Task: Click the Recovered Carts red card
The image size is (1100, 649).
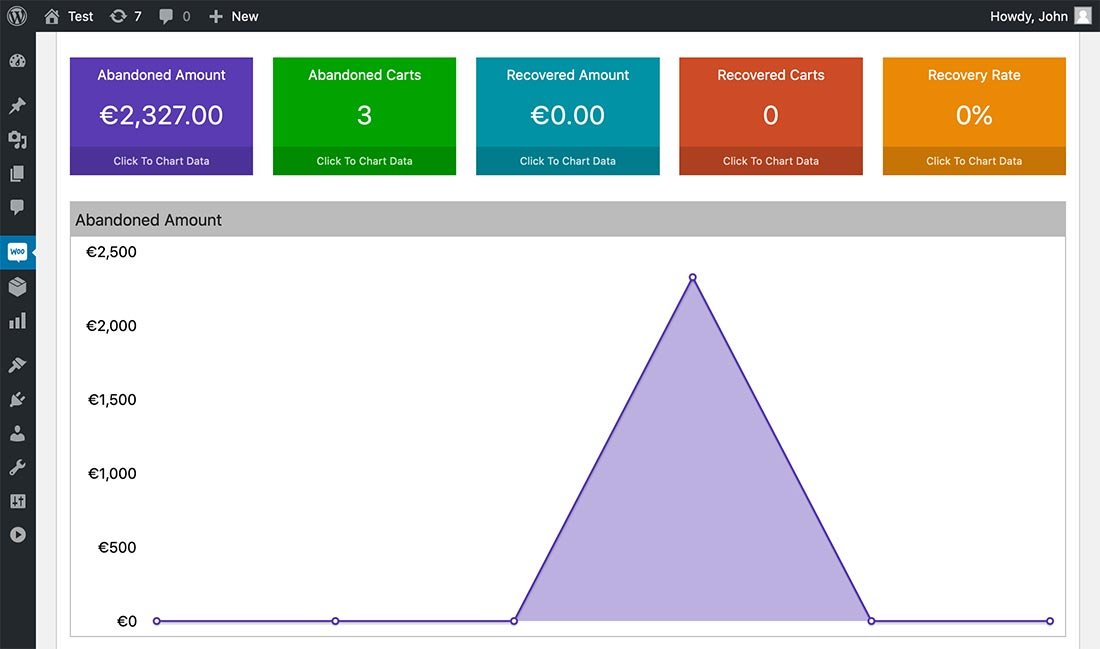Action: point(771,116)
